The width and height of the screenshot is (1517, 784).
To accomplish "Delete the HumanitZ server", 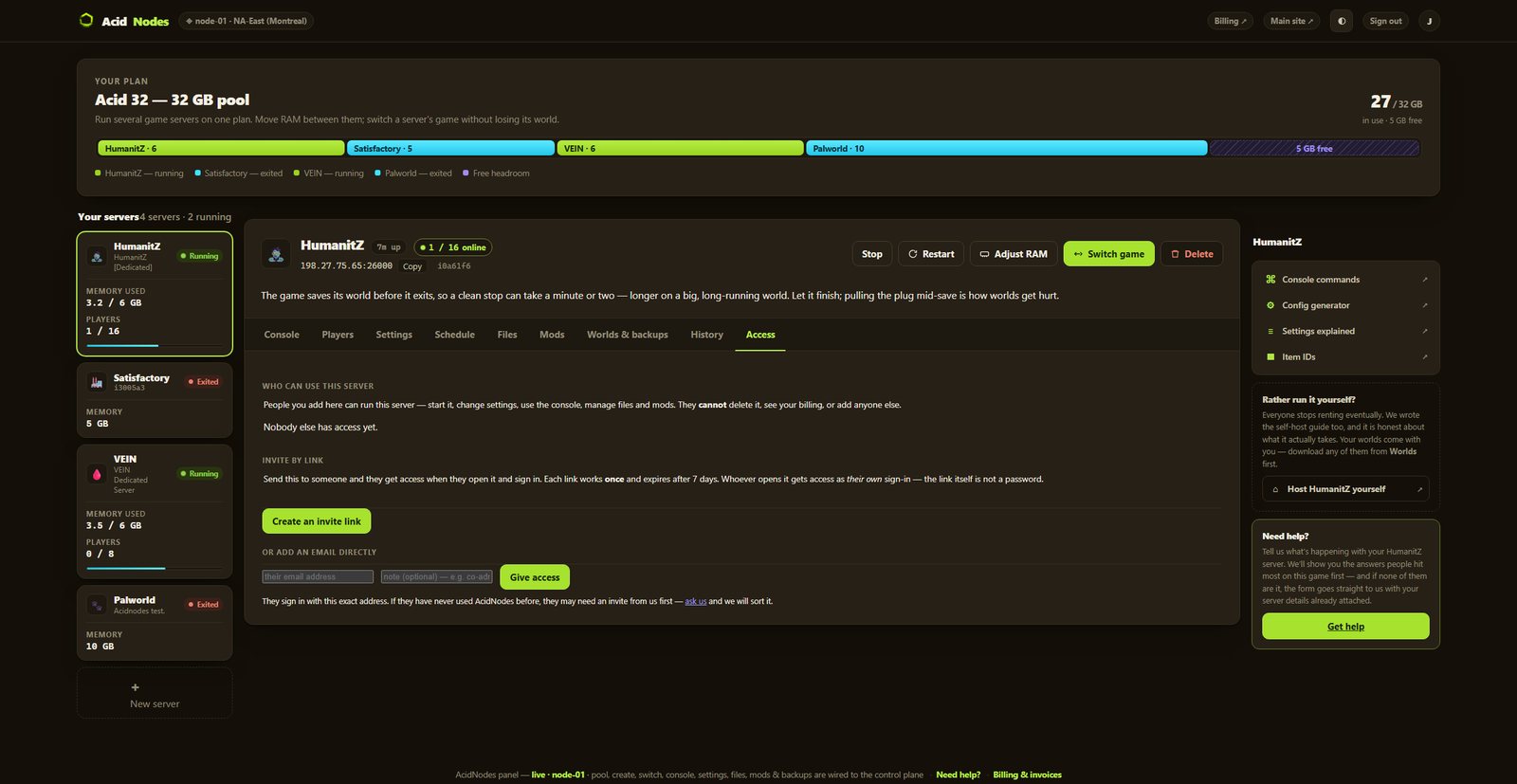I will coord(1192,254).
